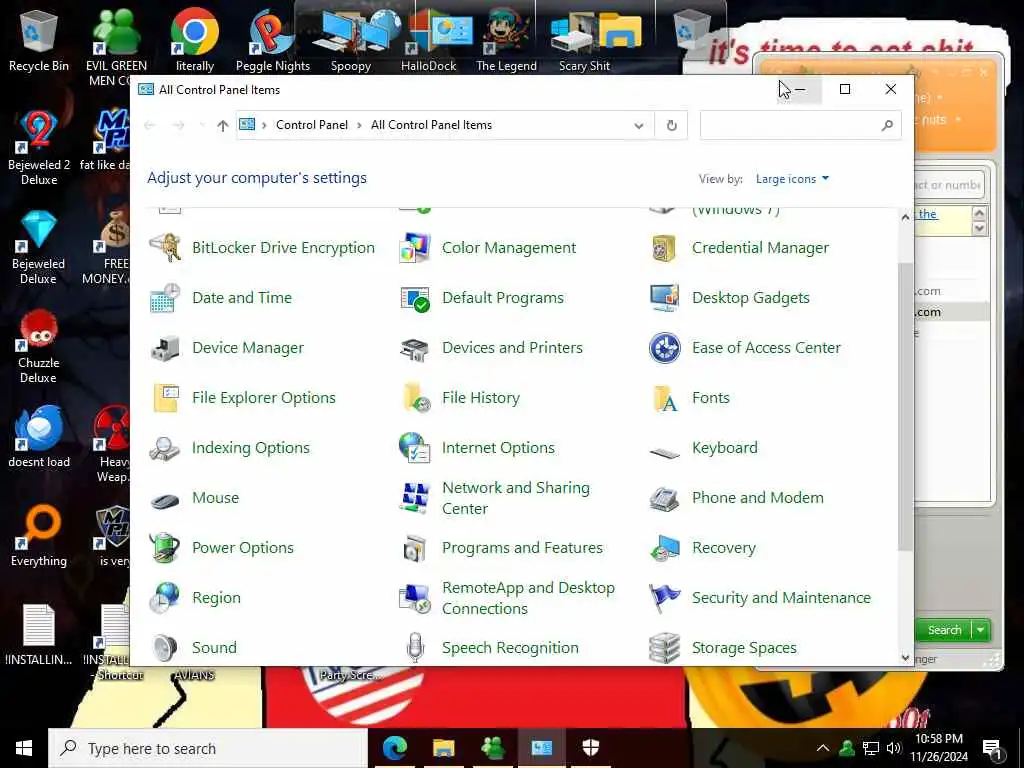Viewport: 1024px width, 768px height.
Task: Open Speech Recognition microphone icon
Action: pyautogui.click(x=415, y=648)
